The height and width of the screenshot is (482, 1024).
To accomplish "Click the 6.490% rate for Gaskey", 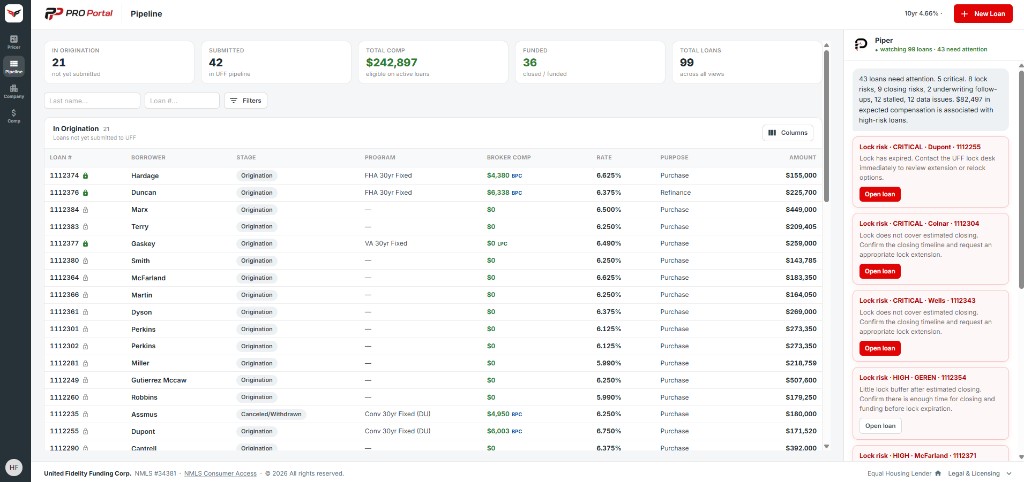I will point(609,244).
